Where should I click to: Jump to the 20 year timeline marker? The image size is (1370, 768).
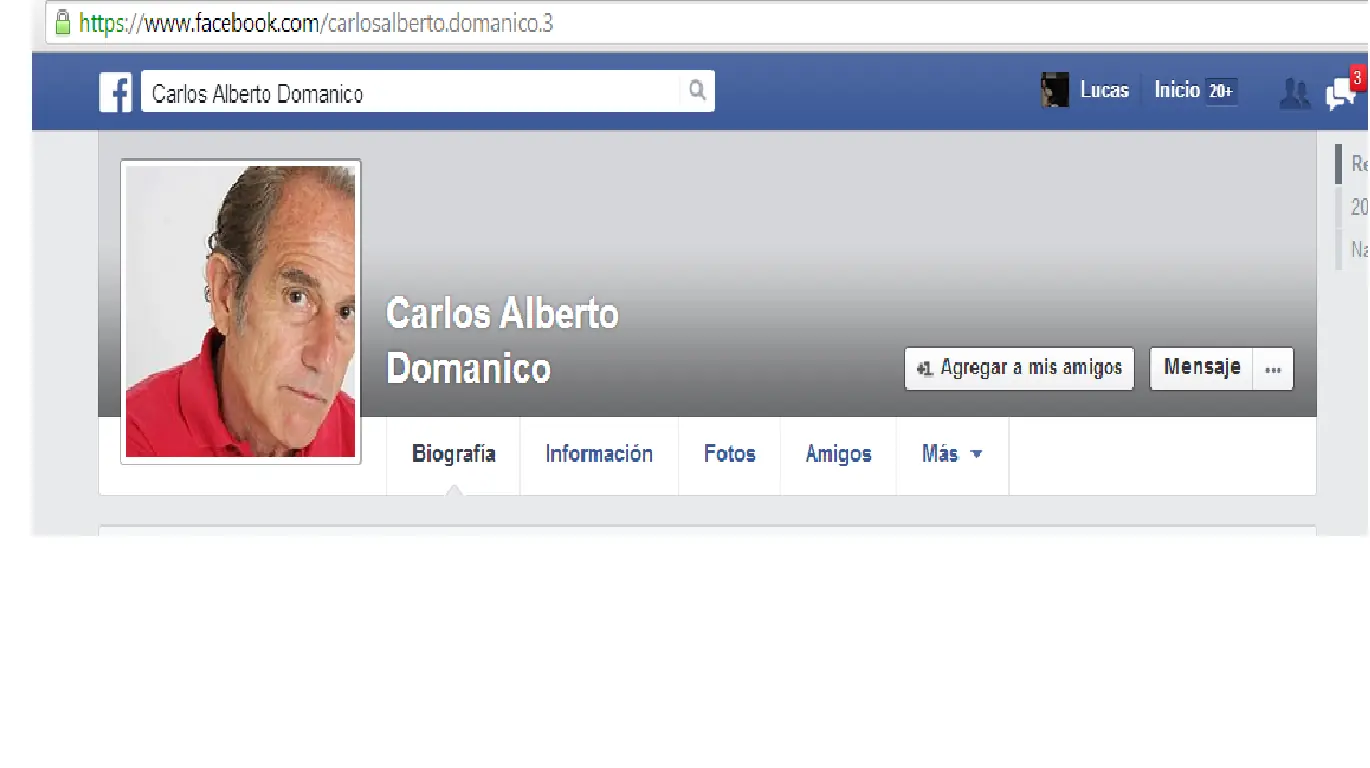[x=1352, y=207]
